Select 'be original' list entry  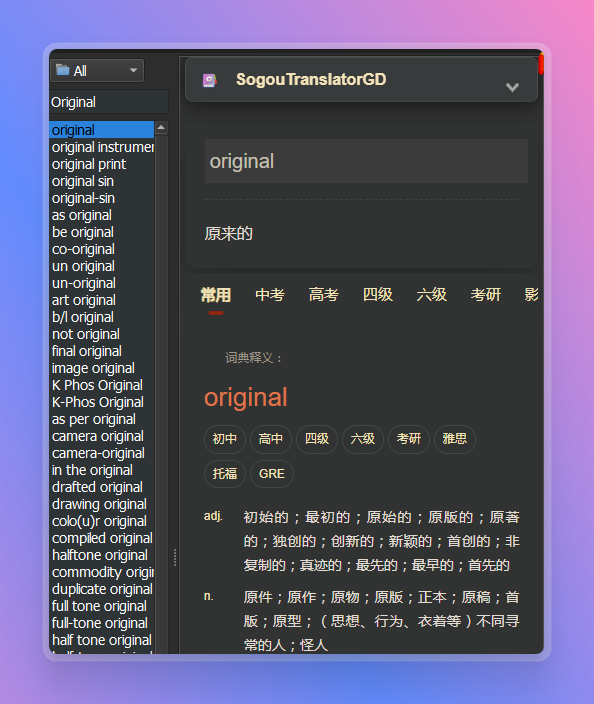coord(101,232)
